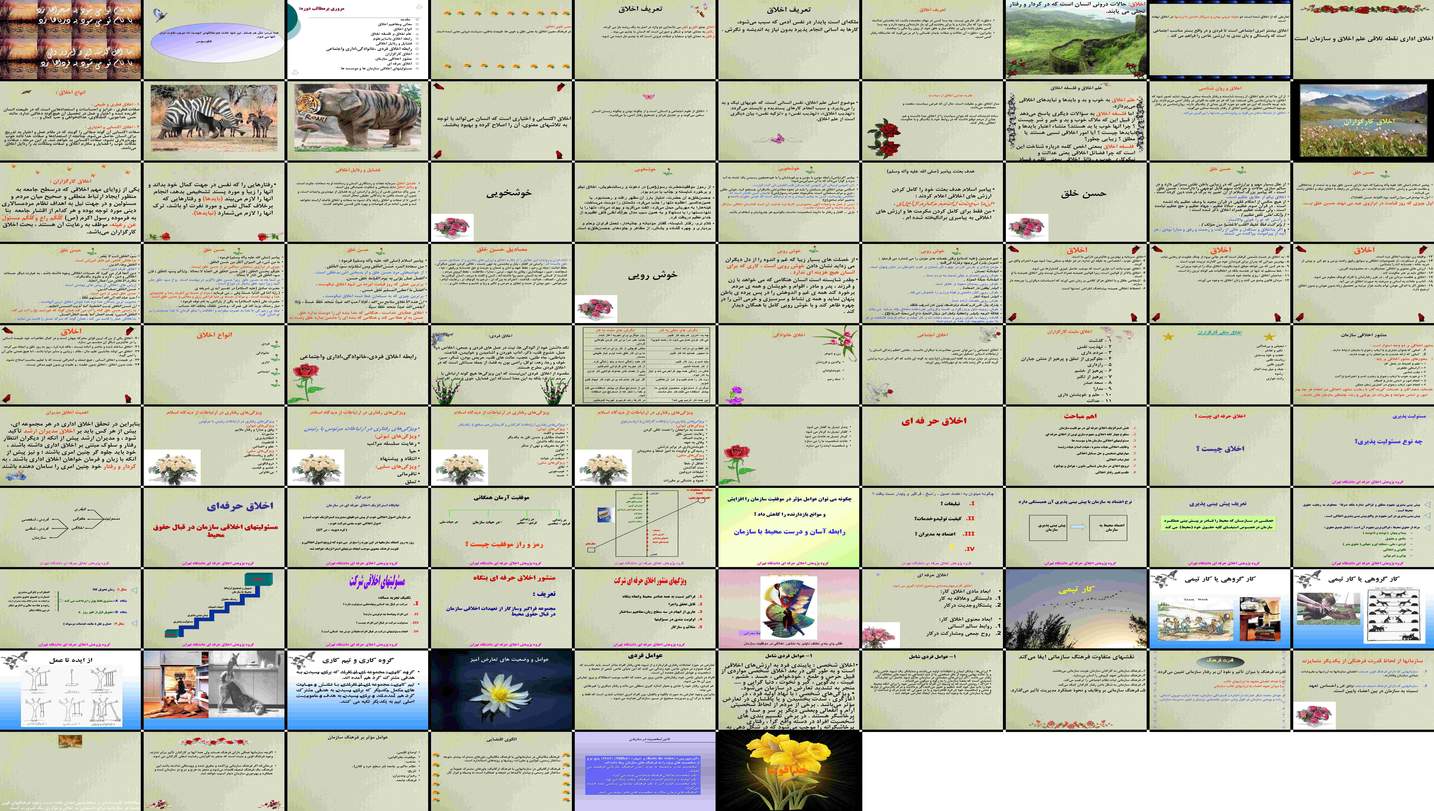Select the 'اهم مباحث' slide thumbnail
The height and width of the screenshot is (811, 1434).
click(1075, 445)
